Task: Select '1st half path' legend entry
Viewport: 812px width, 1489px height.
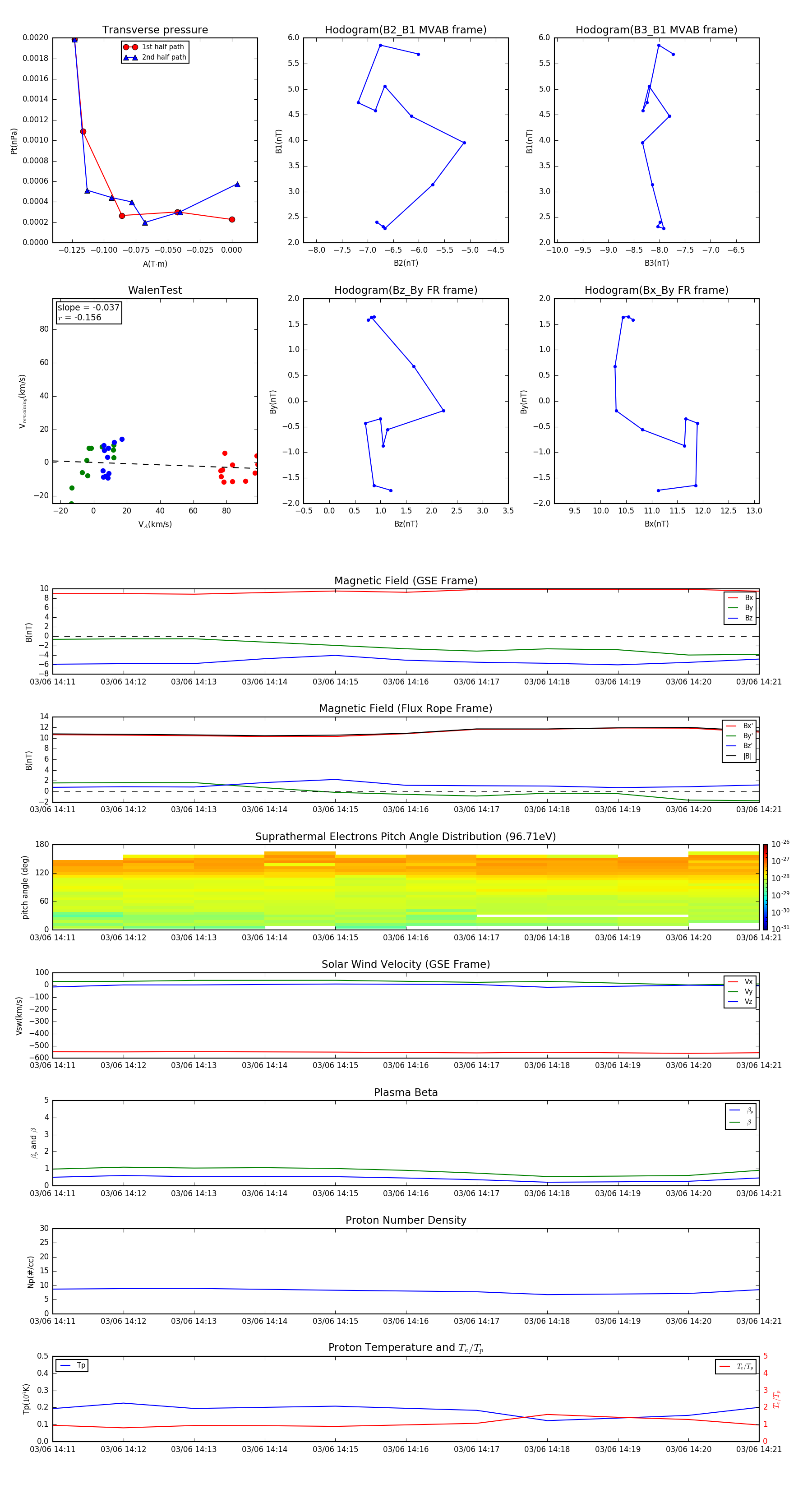Action: pos(154,47)
